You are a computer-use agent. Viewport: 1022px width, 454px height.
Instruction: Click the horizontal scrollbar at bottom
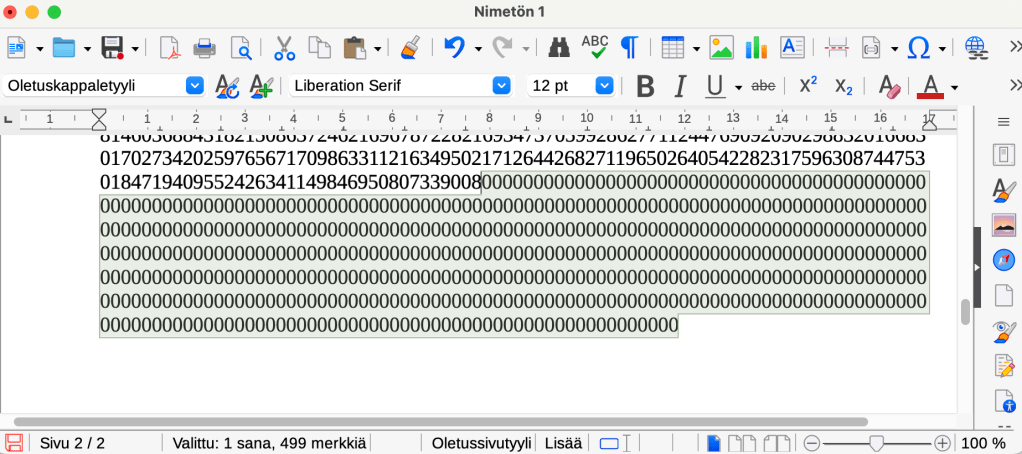440,422
